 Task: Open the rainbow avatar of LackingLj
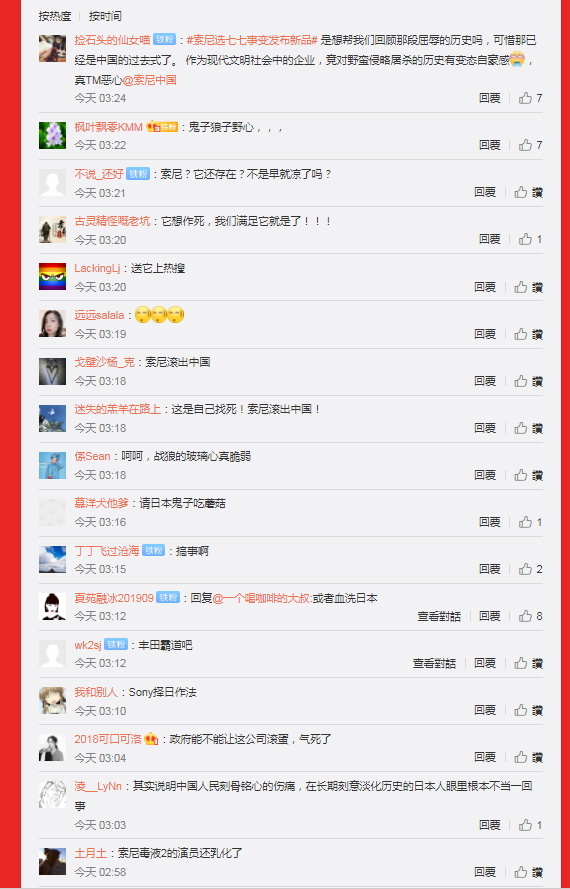tap(52, 277)
